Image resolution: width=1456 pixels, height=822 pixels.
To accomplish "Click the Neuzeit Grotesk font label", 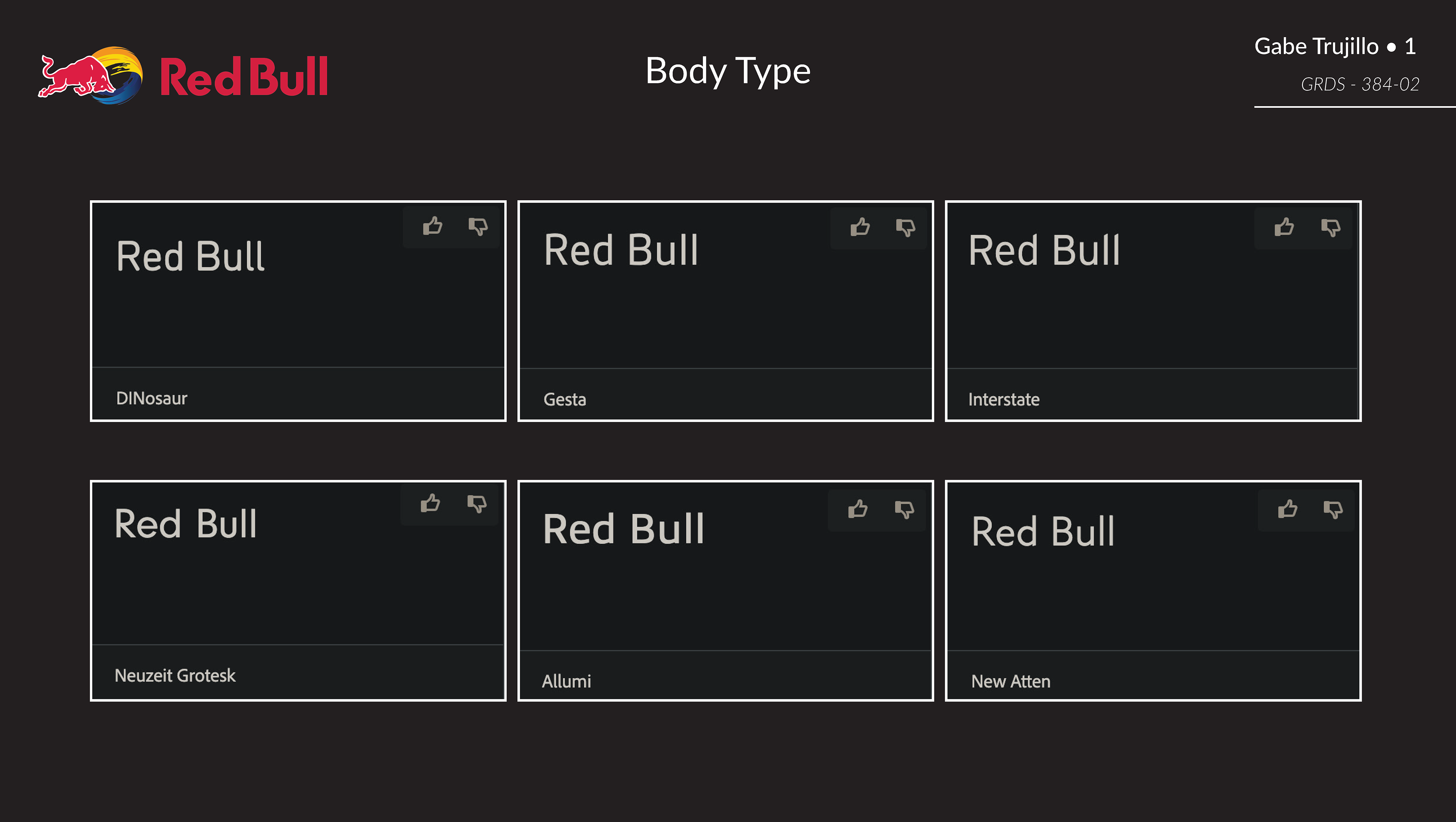I will 175,676.
